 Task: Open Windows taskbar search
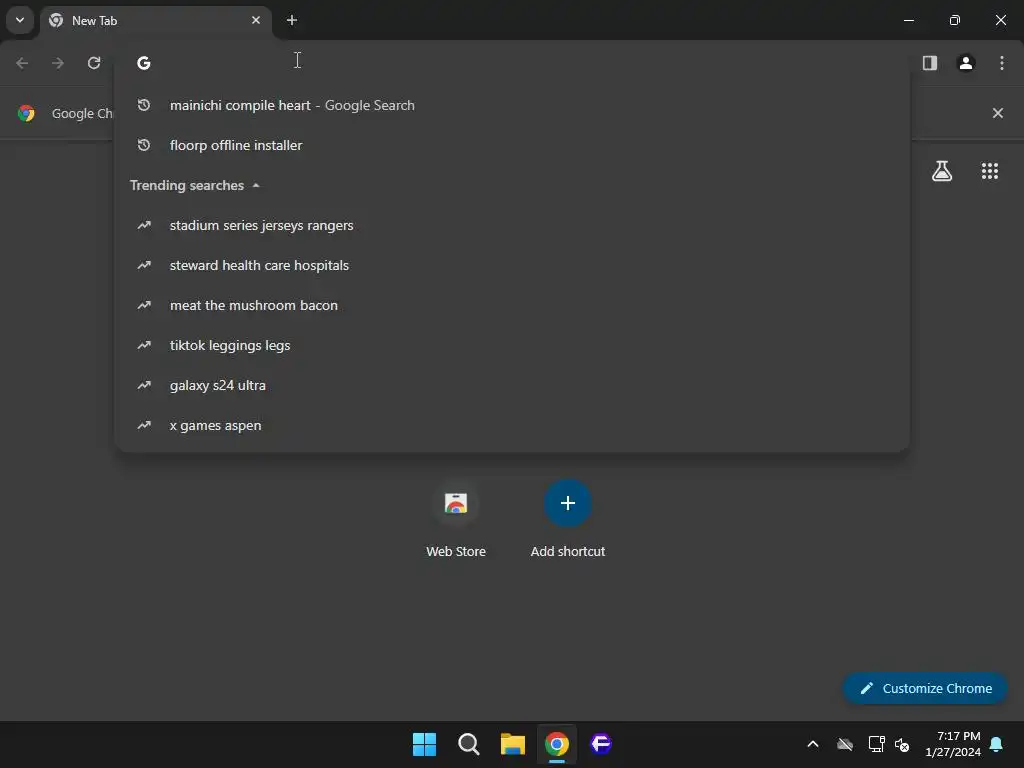pos(469,744)
